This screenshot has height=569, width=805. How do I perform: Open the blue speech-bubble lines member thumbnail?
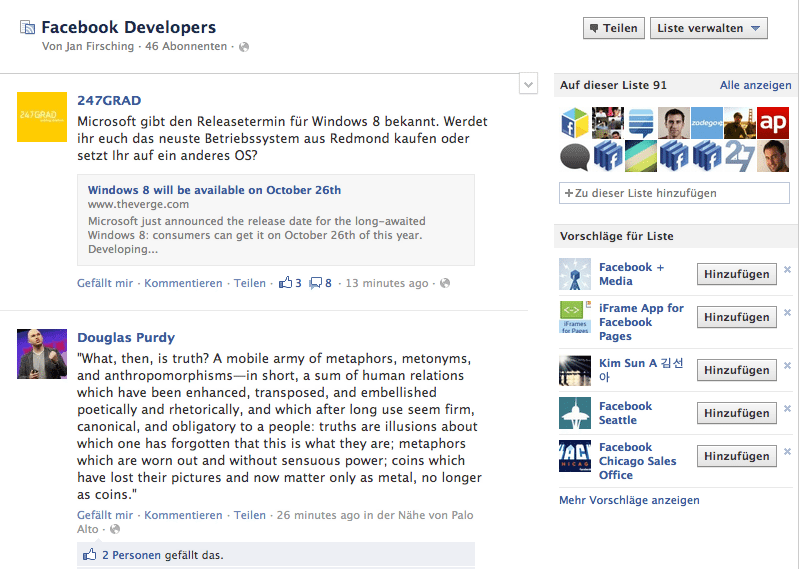[641, 123]
